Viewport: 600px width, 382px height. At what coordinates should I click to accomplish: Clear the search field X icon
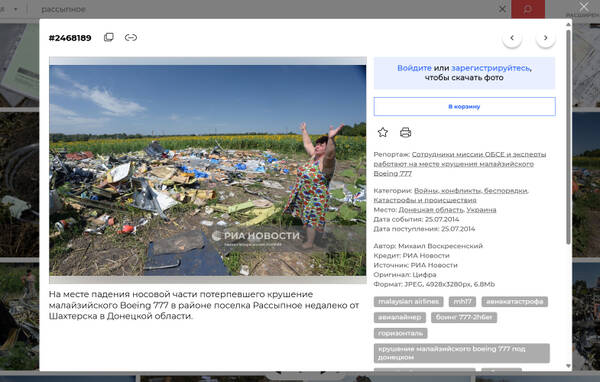tap(502, 9)
